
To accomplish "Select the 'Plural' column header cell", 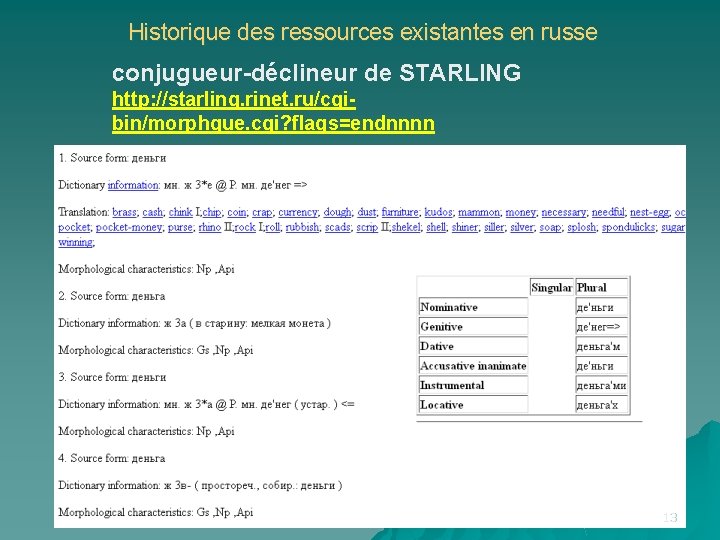I will tap(602, 287).
